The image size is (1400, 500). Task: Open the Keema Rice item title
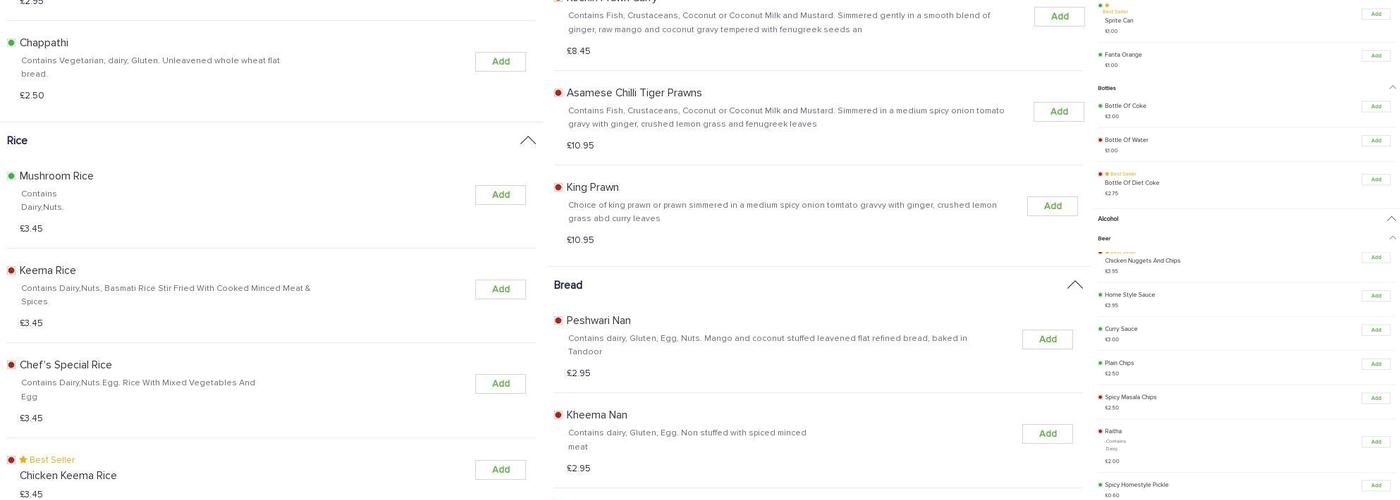(x=47, y=271)
